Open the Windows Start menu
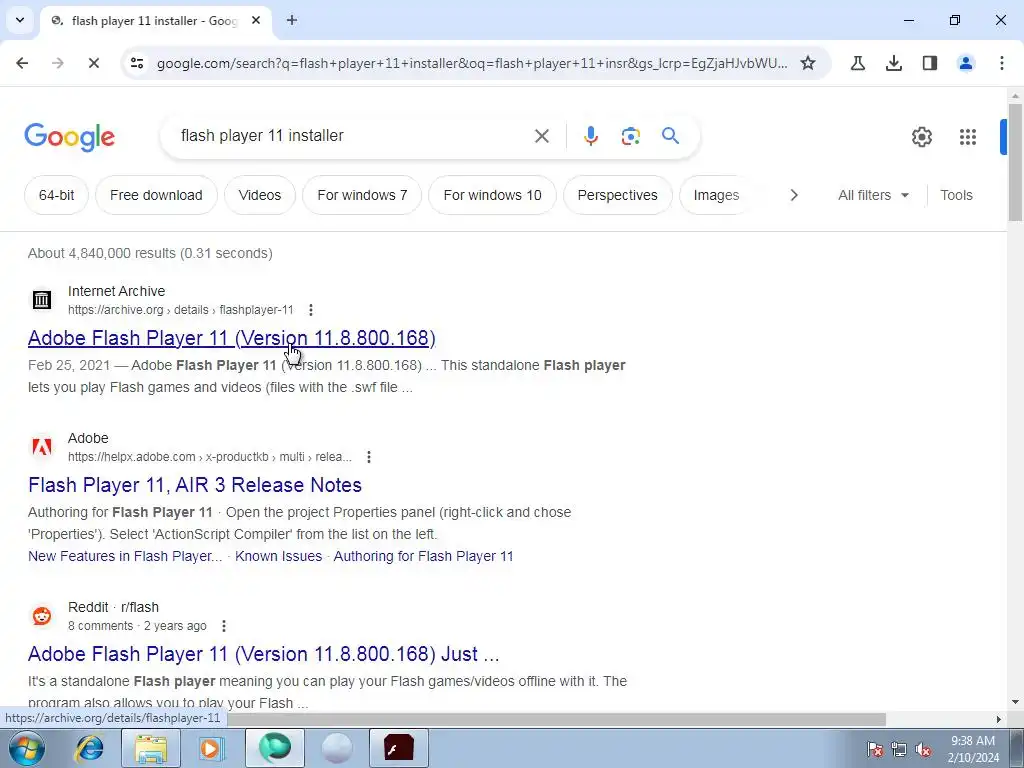This screenshot has height=768, width=1024. [27, 748]
